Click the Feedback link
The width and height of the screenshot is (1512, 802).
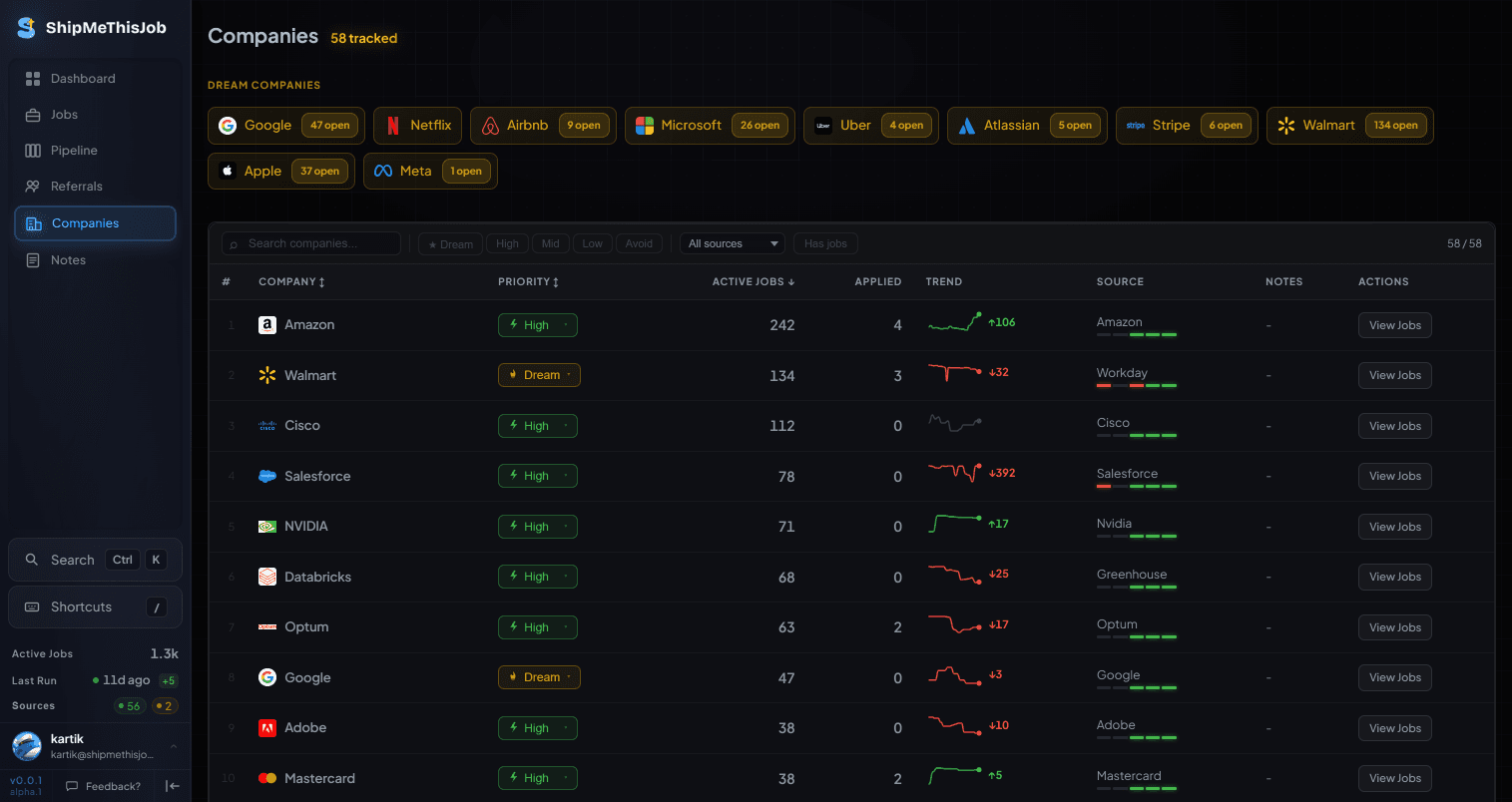click(104, 786)
